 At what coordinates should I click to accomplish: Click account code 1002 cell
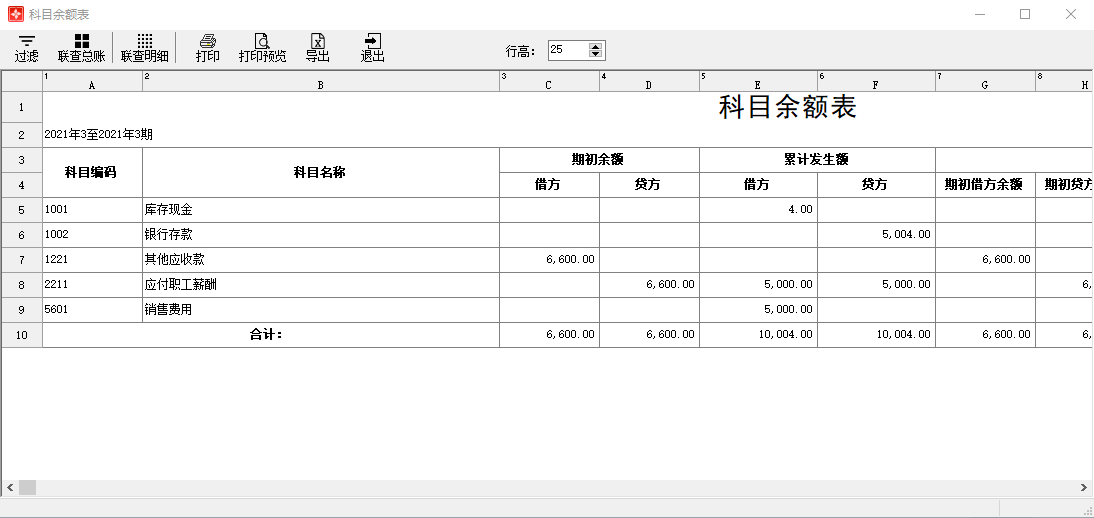tap(92, 235)
